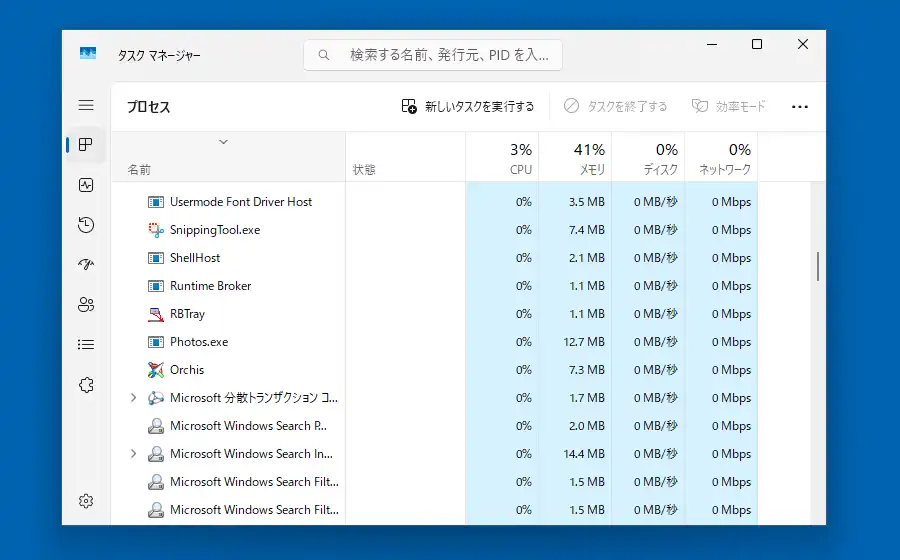Open the Settings gear icon
The height and width of the screenshot is (560, 900).
[86, 501]
